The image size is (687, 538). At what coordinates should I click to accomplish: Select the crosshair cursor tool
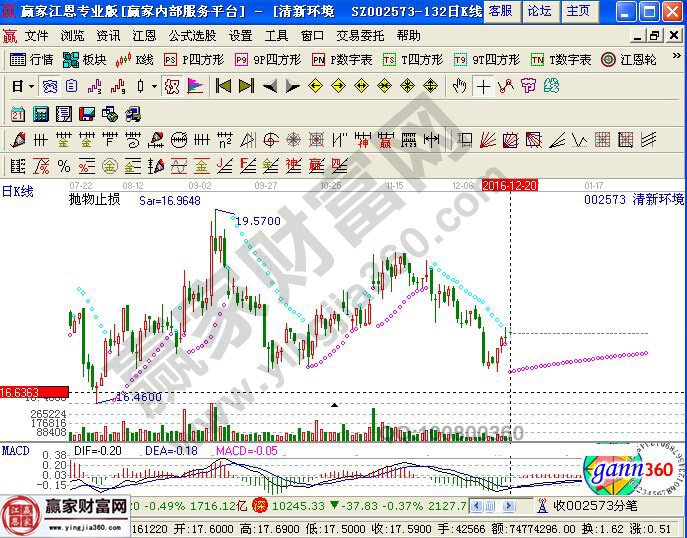coord(484,86)
